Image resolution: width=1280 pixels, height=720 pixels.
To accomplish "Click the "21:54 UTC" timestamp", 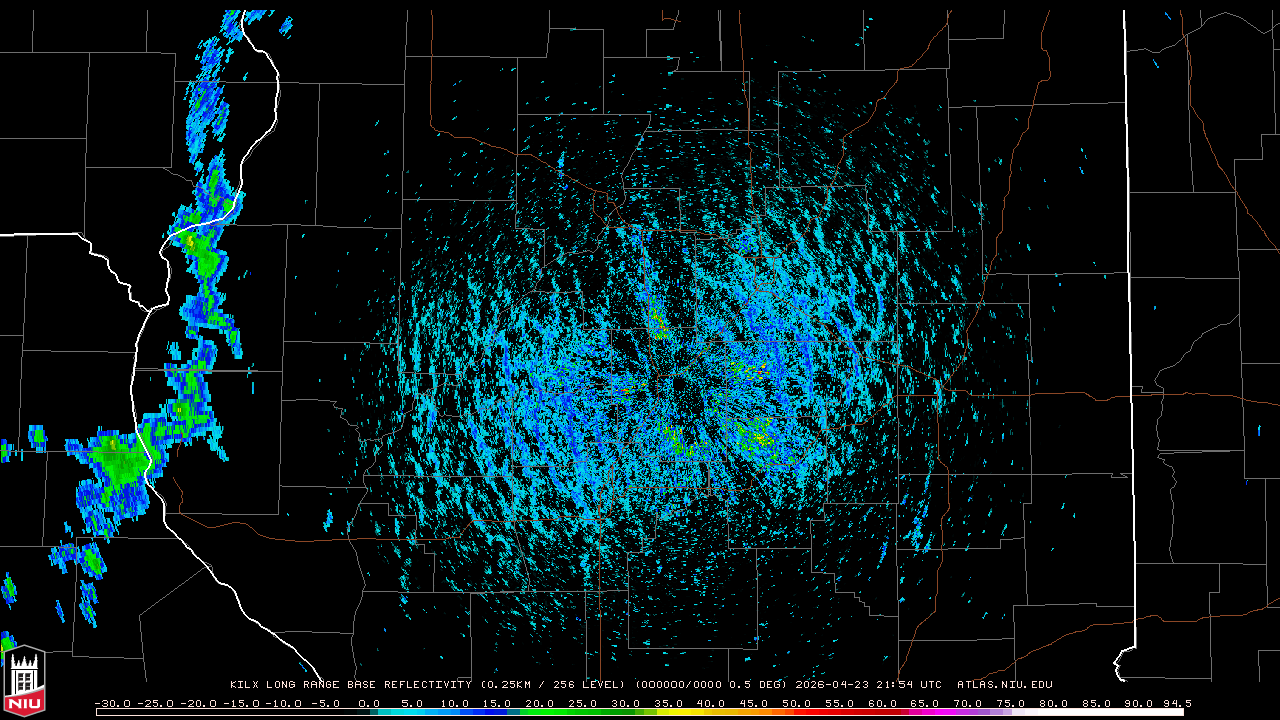I will tap(908, 685).
